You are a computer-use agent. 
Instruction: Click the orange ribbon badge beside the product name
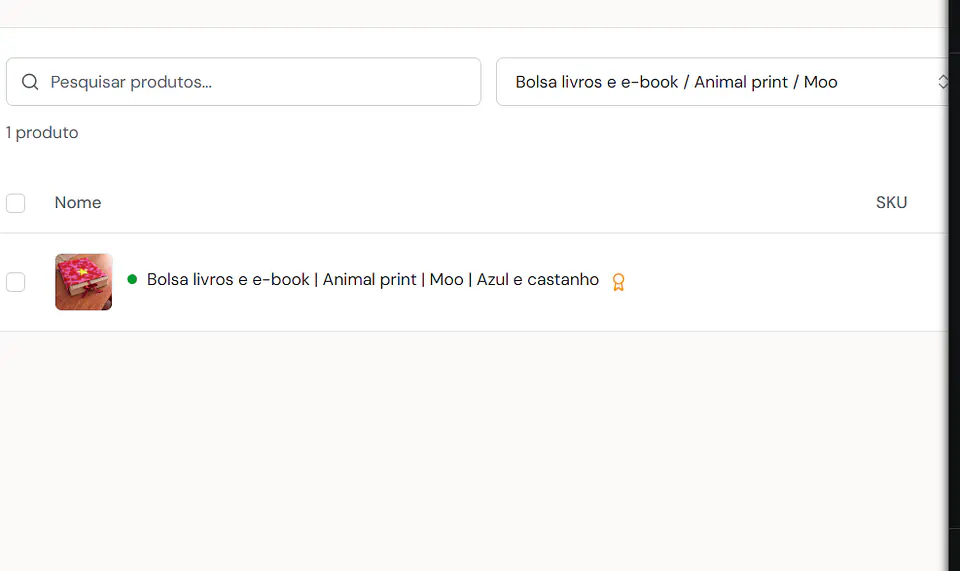coord(618,282)
